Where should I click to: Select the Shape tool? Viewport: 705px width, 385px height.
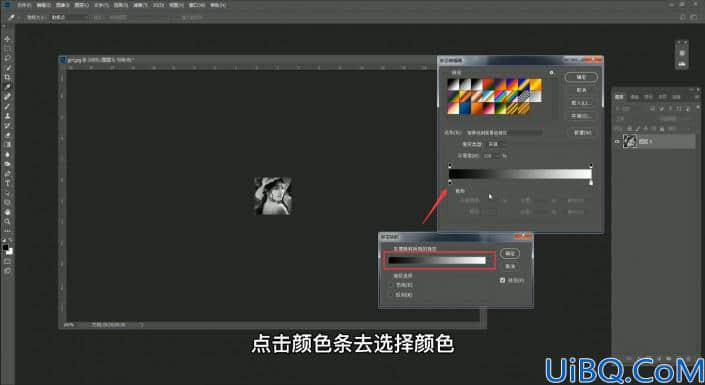pos(7,202)
